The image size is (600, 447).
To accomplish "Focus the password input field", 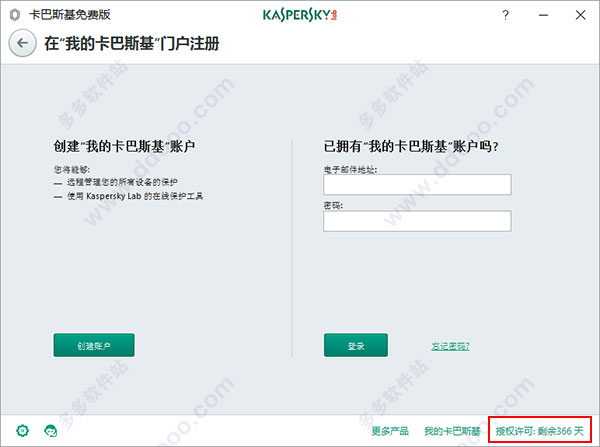I will click(417, 221).
